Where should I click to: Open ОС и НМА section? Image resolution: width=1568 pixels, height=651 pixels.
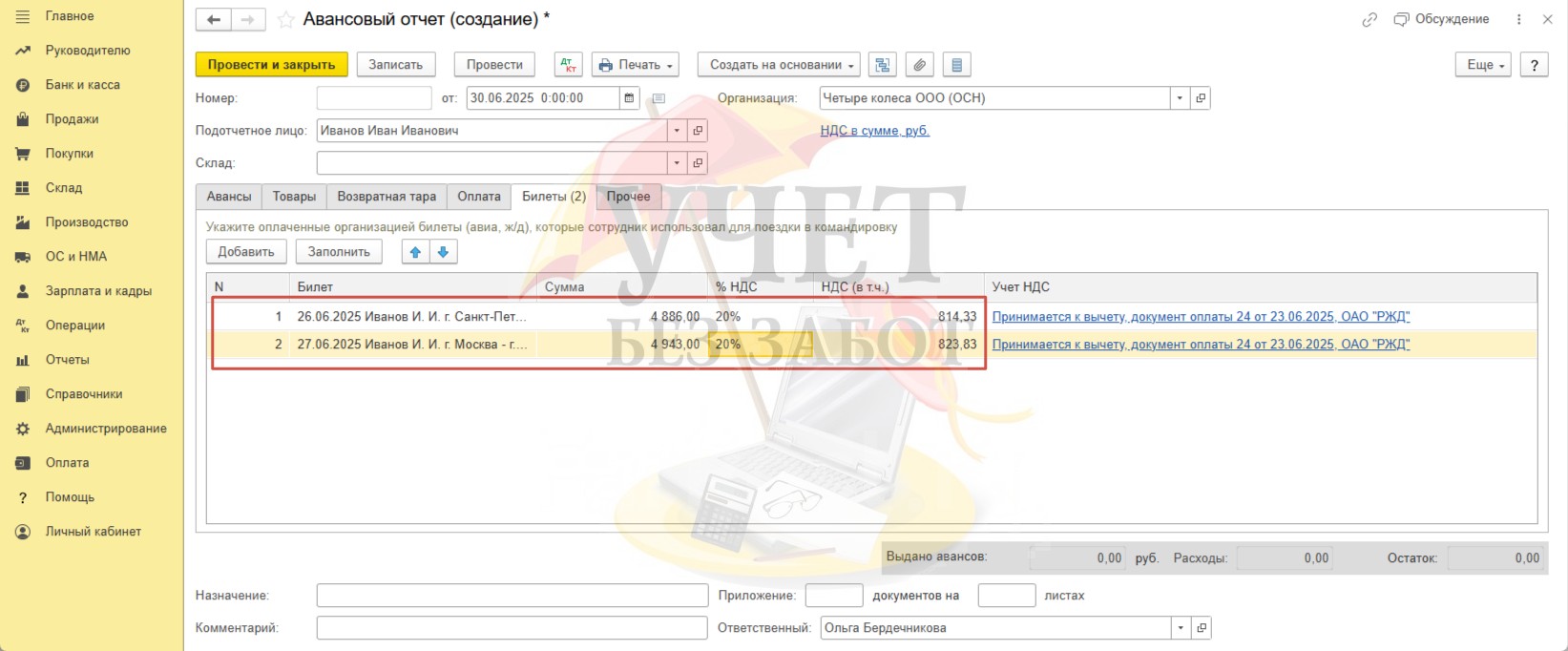pos(76,257)
